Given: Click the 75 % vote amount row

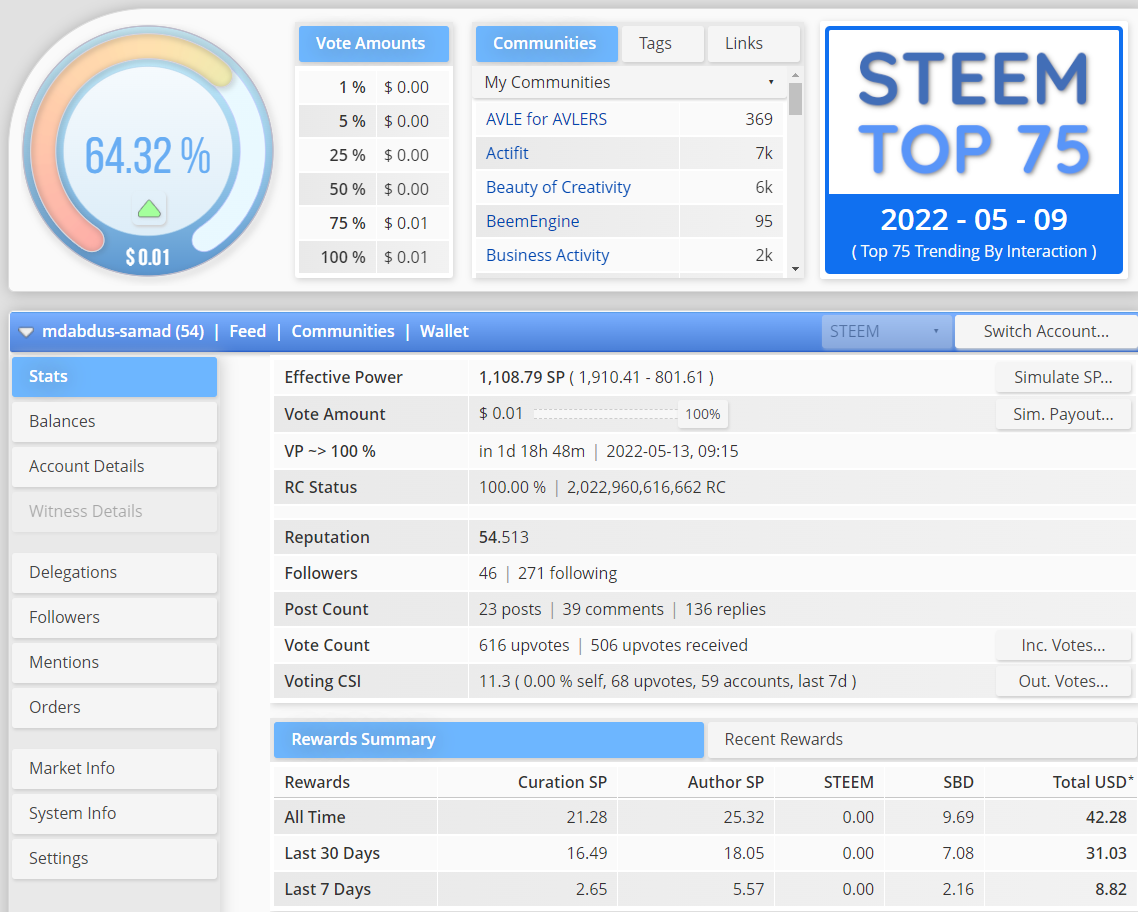Looking at the screenshot, I should click(x=374, y=223).
